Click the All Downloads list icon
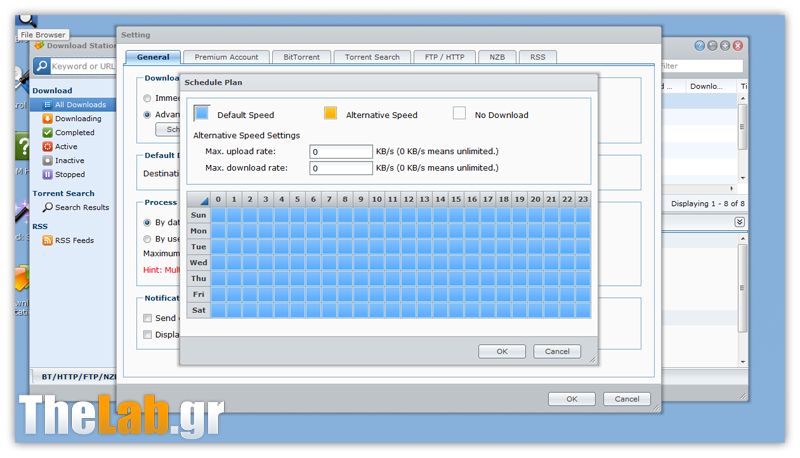 pyautogui.click(x=47, y=105)
